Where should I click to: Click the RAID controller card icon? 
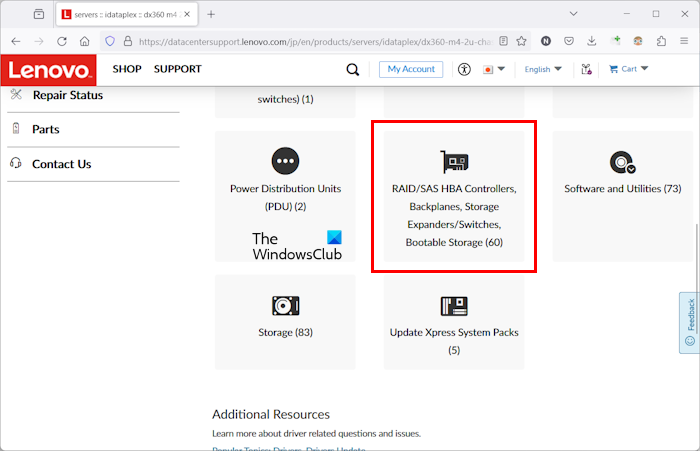click(454, 162)
